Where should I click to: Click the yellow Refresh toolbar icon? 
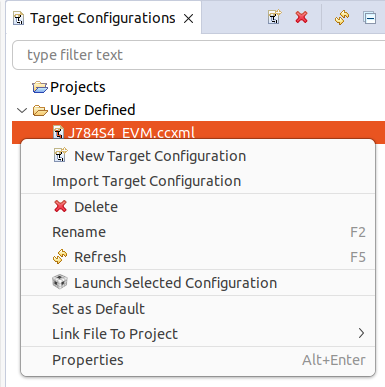pyautogui.click(x=342, y=17)
